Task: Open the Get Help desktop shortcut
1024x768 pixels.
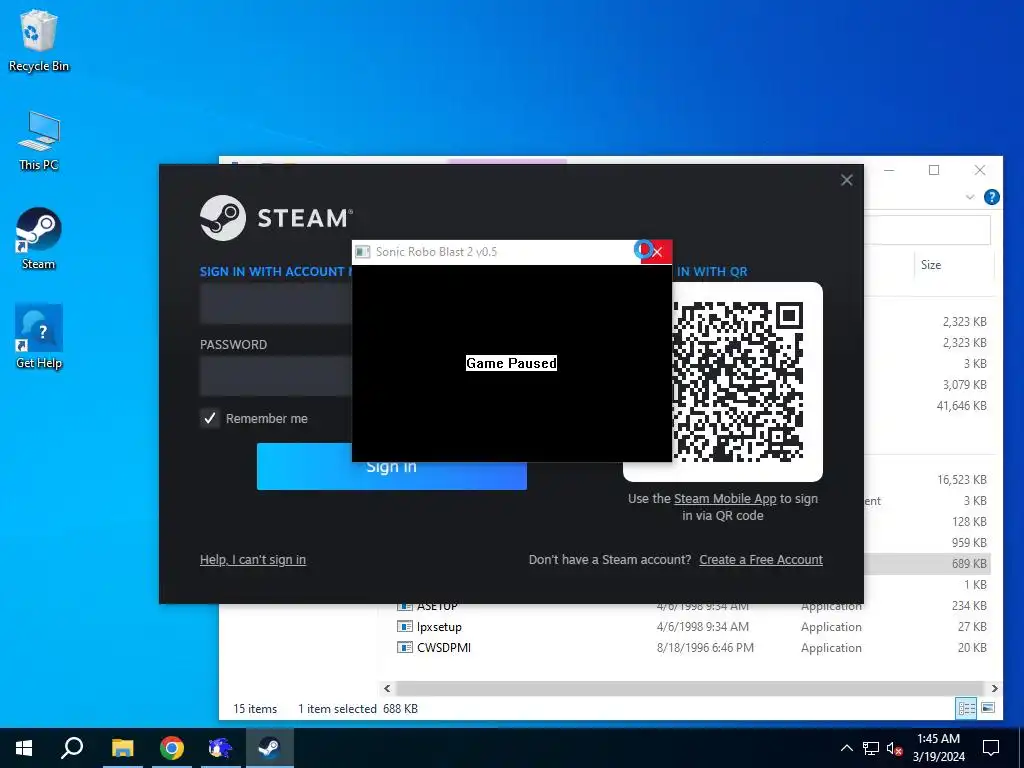Action: 38,337
